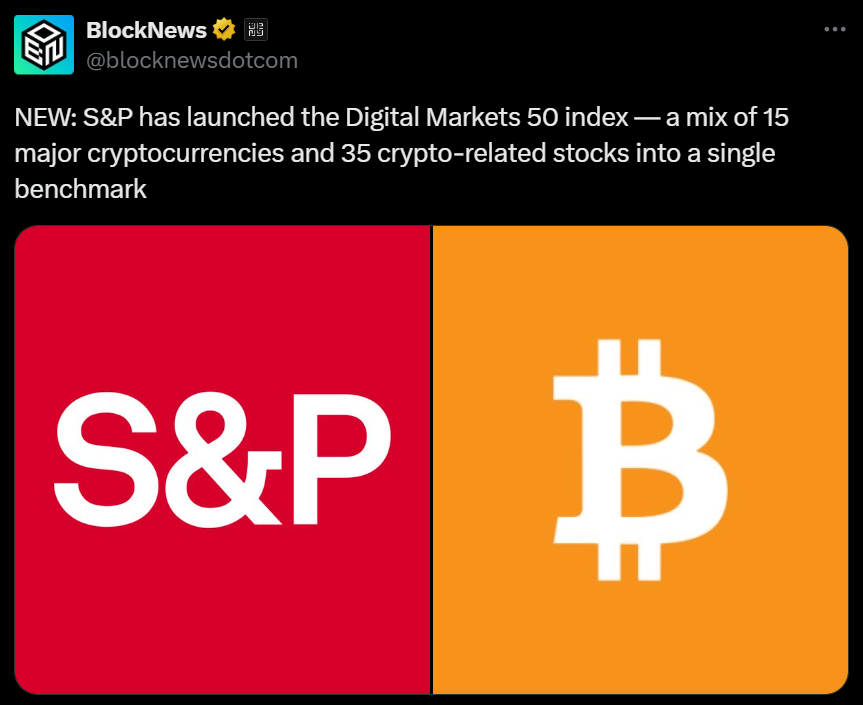The image size is (863, 705).
Task: Click the tweet text starting with NEW
Action: pyautogui.click(x=400, y=153)
